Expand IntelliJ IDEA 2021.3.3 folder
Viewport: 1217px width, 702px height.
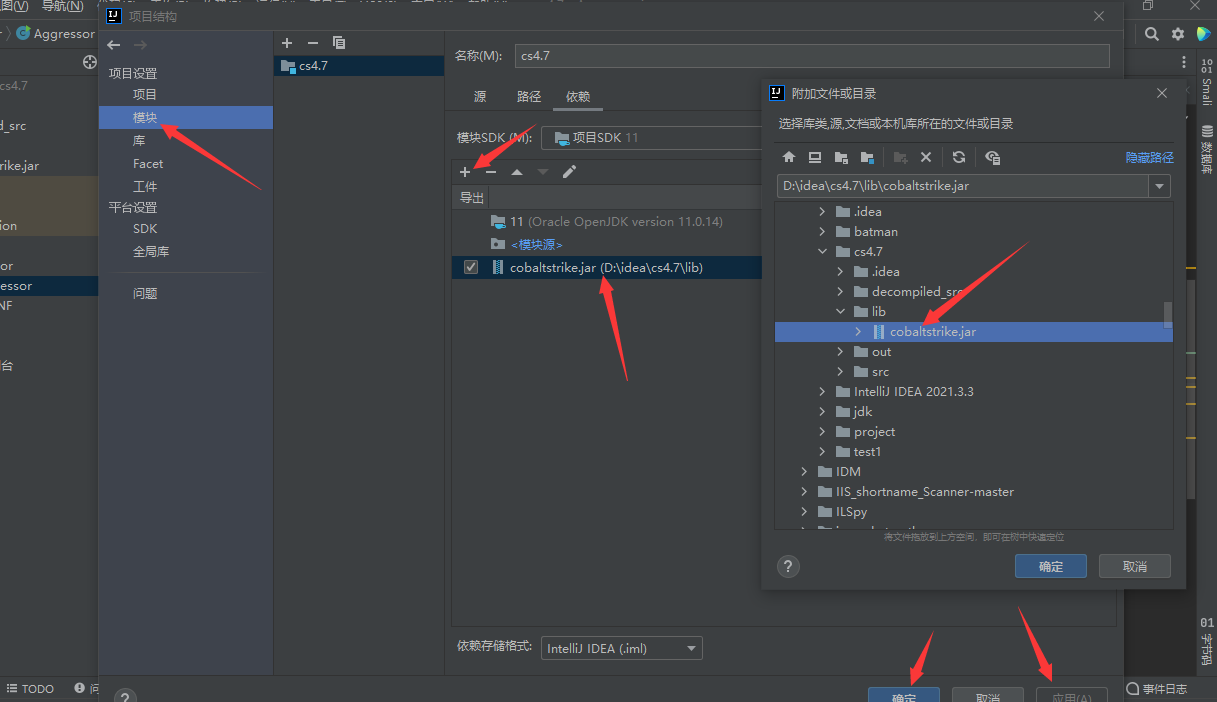point(823,391)
